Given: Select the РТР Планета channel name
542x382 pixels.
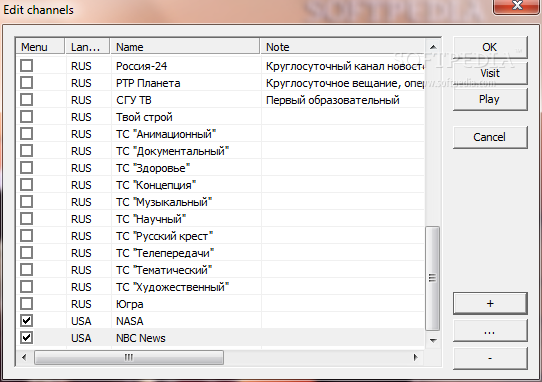Looking at the screenshot, I should pos(148,83).
